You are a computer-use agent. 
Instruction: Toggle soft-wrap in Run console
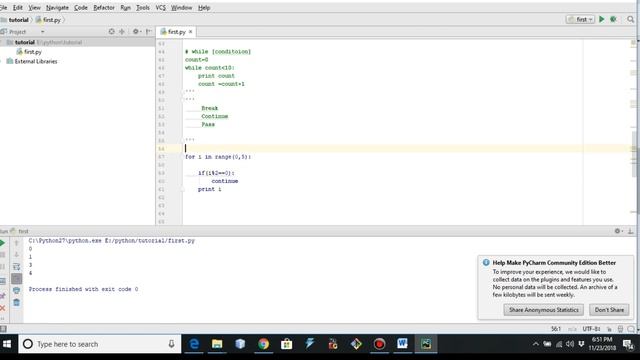[x=16, y=267]
